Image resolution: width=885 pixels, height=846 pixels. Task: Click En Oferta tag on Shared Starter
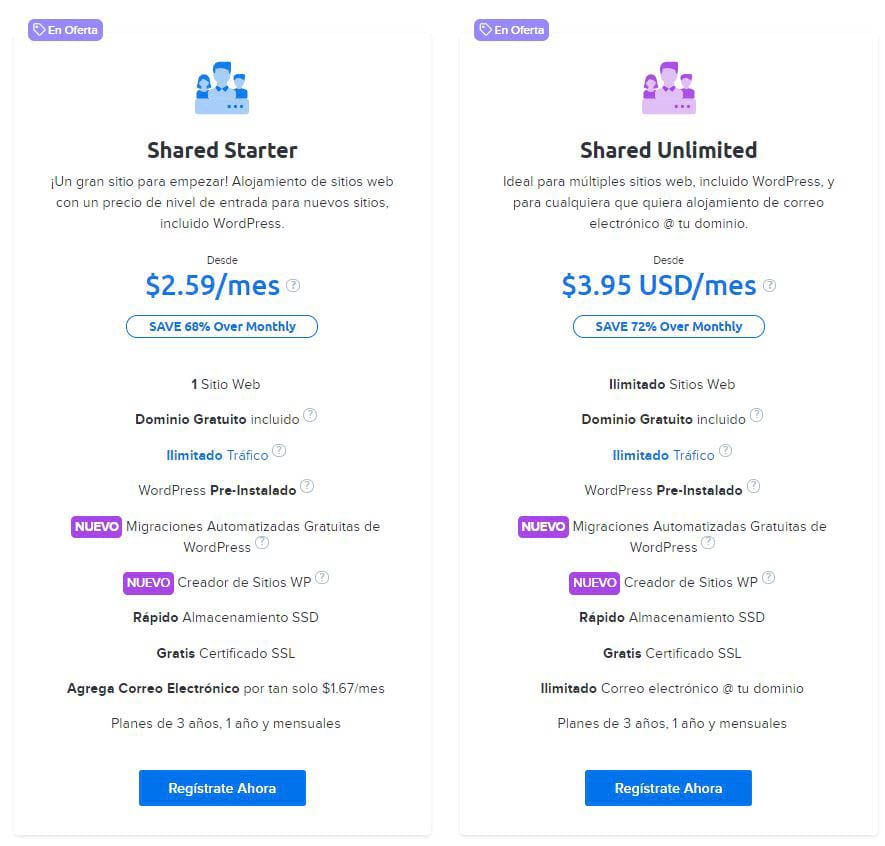65,30
